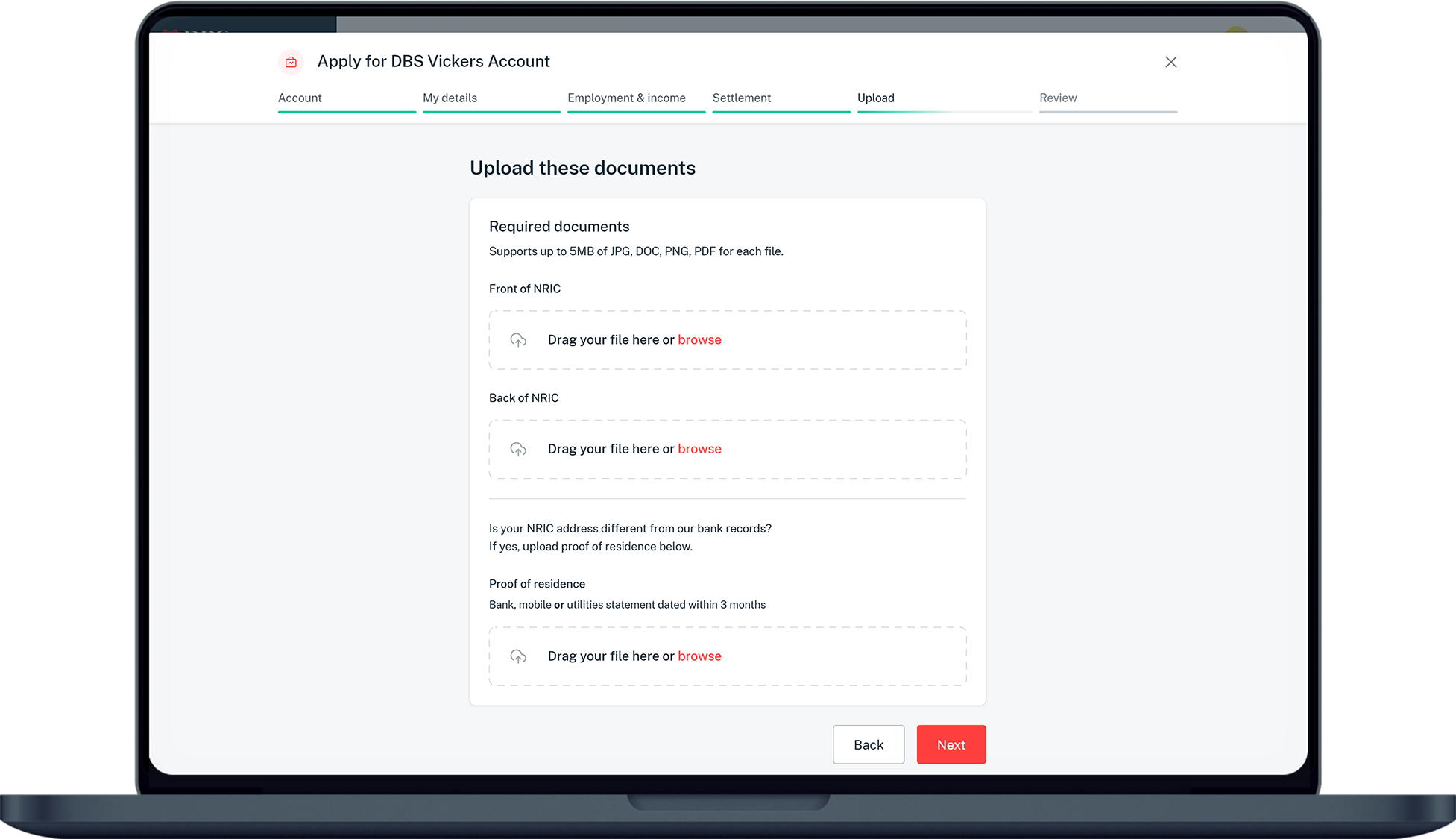Click the 'Apply for DBS Vickers Account' title
Viewport: 1456px width, 839px height.
pyautogui.click(x=433, y=61)
